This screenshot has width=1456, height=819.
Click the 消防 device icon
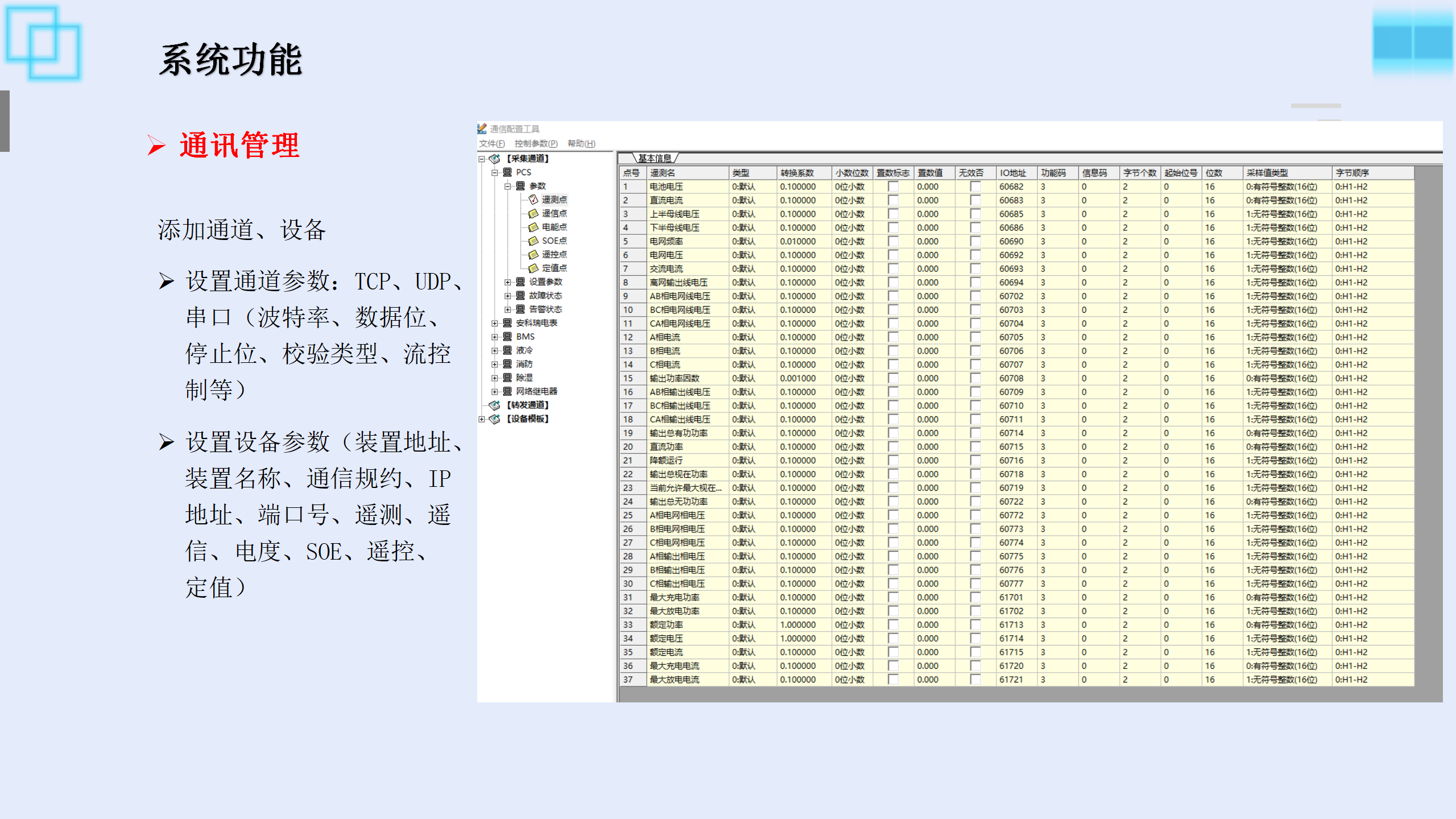tap(507, 363)
